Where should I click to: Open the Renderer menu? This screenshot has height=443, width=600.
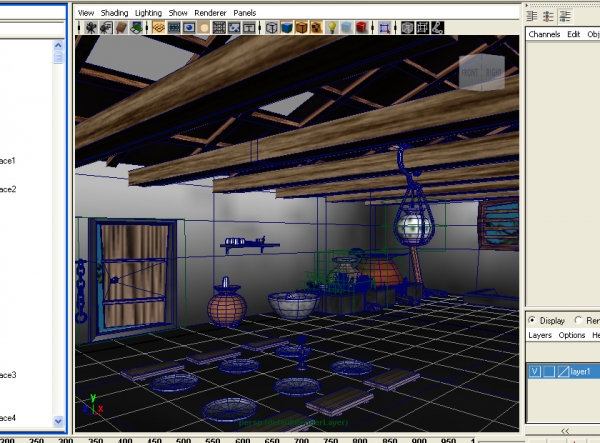click(210, 13)
